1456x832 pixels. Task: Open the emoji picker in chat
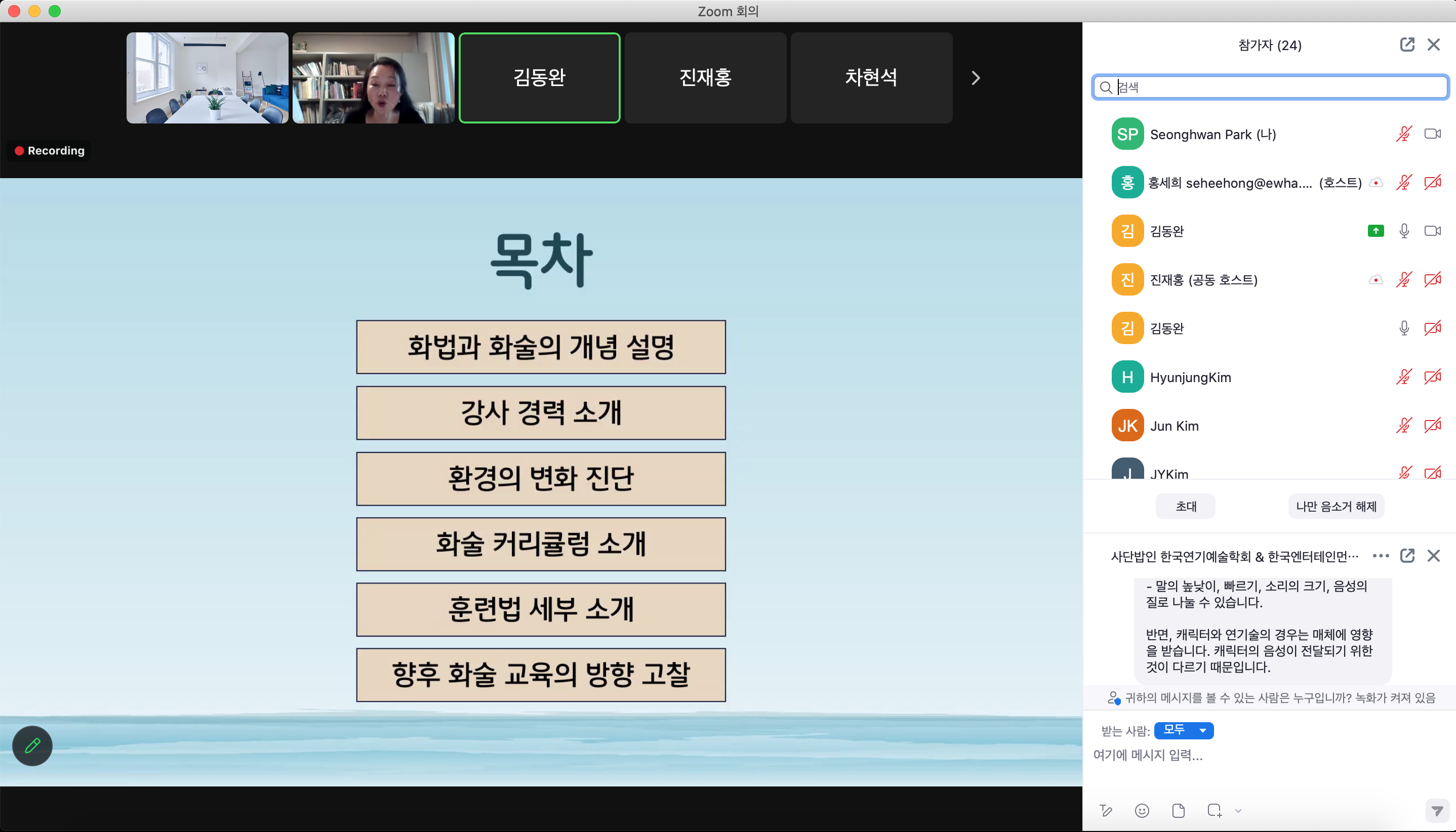click(1142, 810)
